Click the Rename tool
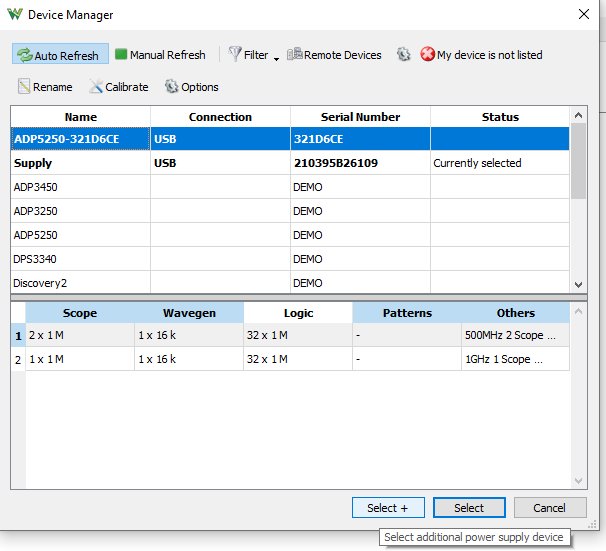This screenshot has width=606, height=551. [45, 87]
